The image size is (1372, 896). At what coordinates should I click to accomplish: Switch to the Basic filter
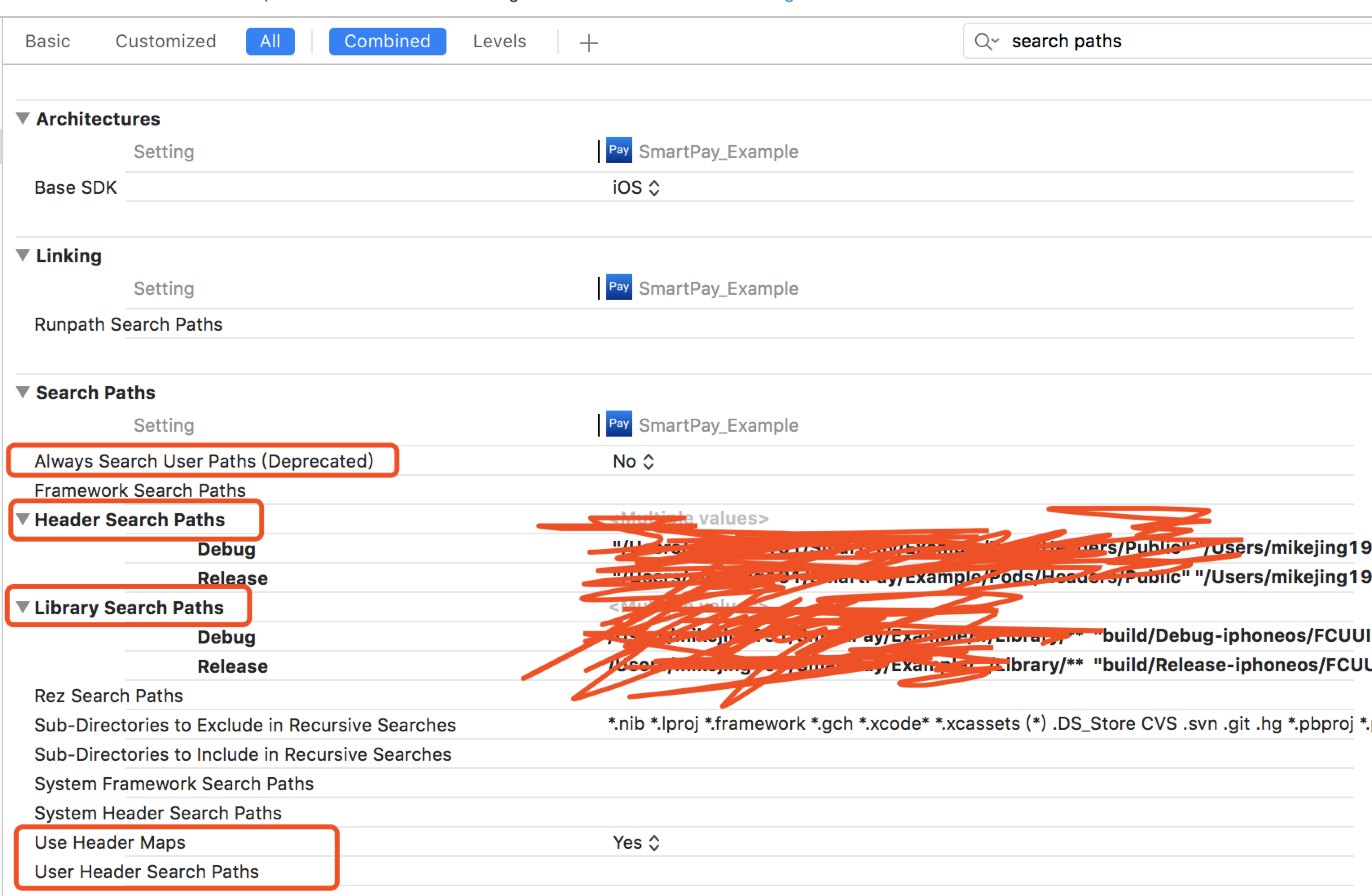pos(48,42)
